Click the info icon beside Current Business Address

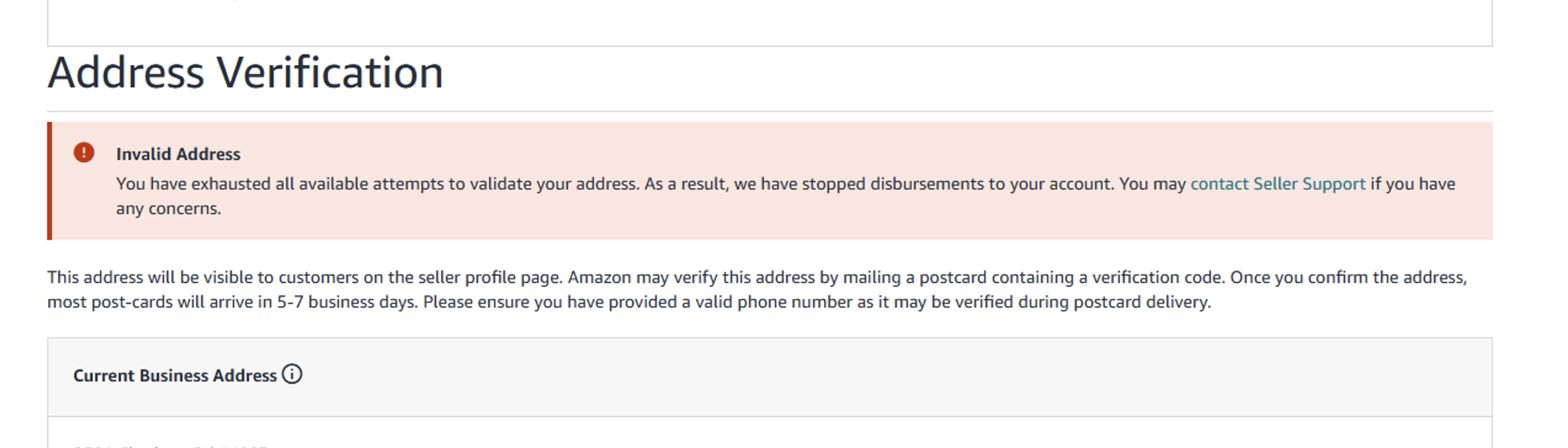pos(292,374)
